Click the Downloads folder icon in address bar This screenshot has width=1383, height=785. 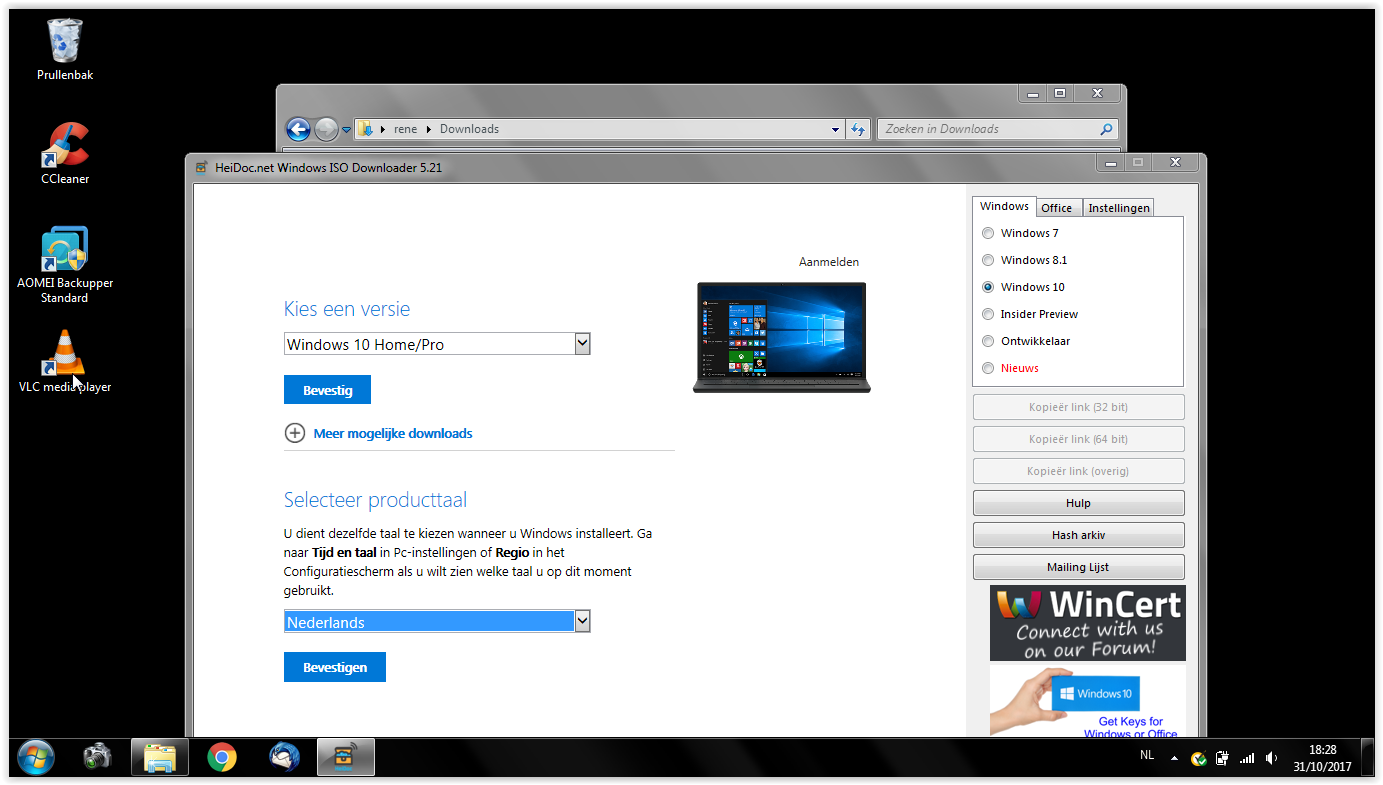365,129
